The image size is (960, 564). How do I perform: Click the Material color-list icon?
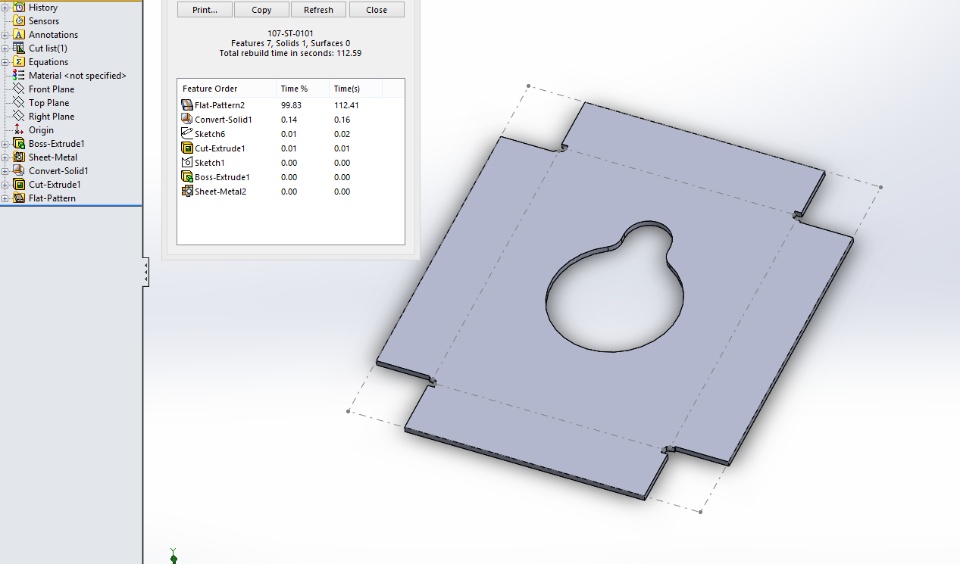[19, 75]
